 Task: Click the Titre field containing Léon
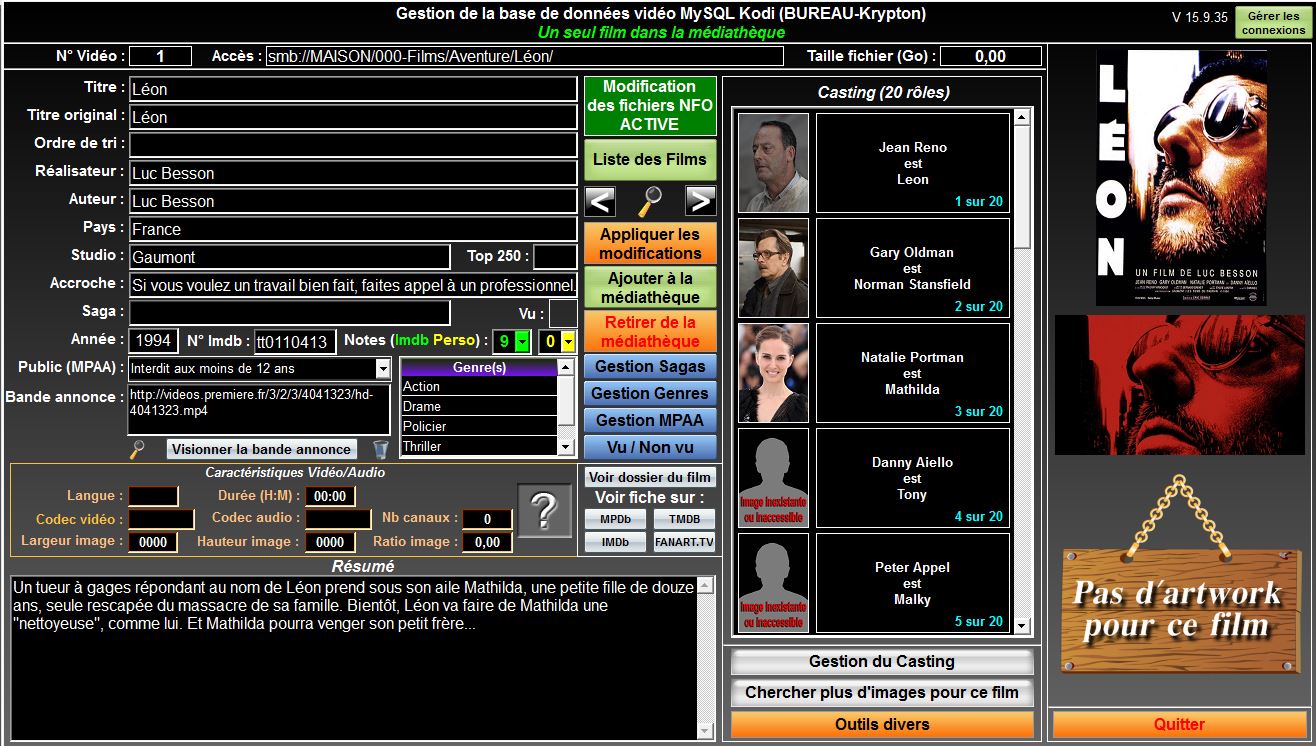tap(353, 89)
